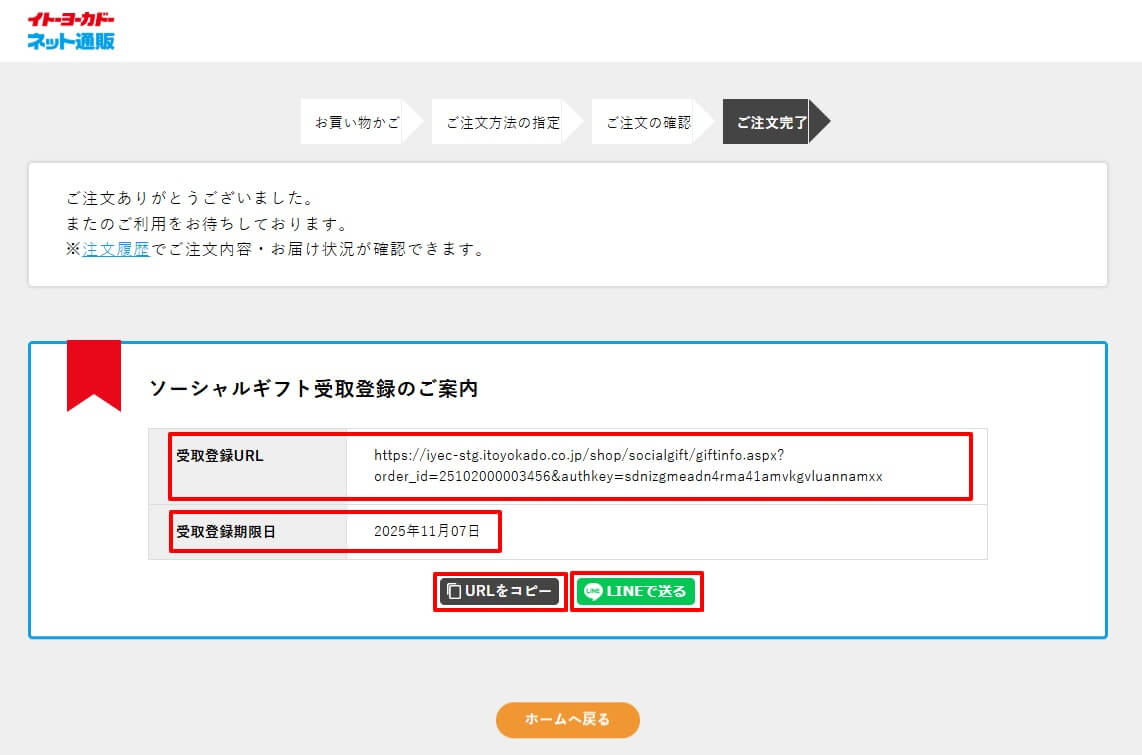Click the ご注文ありがとうございました message

point(190,198)
